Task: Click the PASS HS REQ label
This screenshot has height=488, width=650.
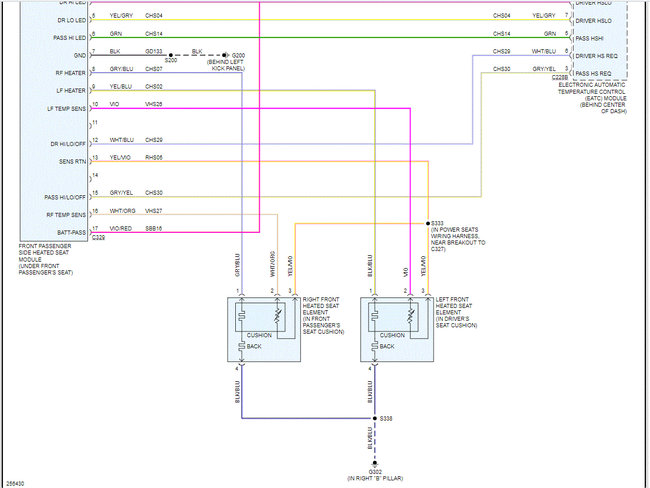Action: [x=593, y=73]
